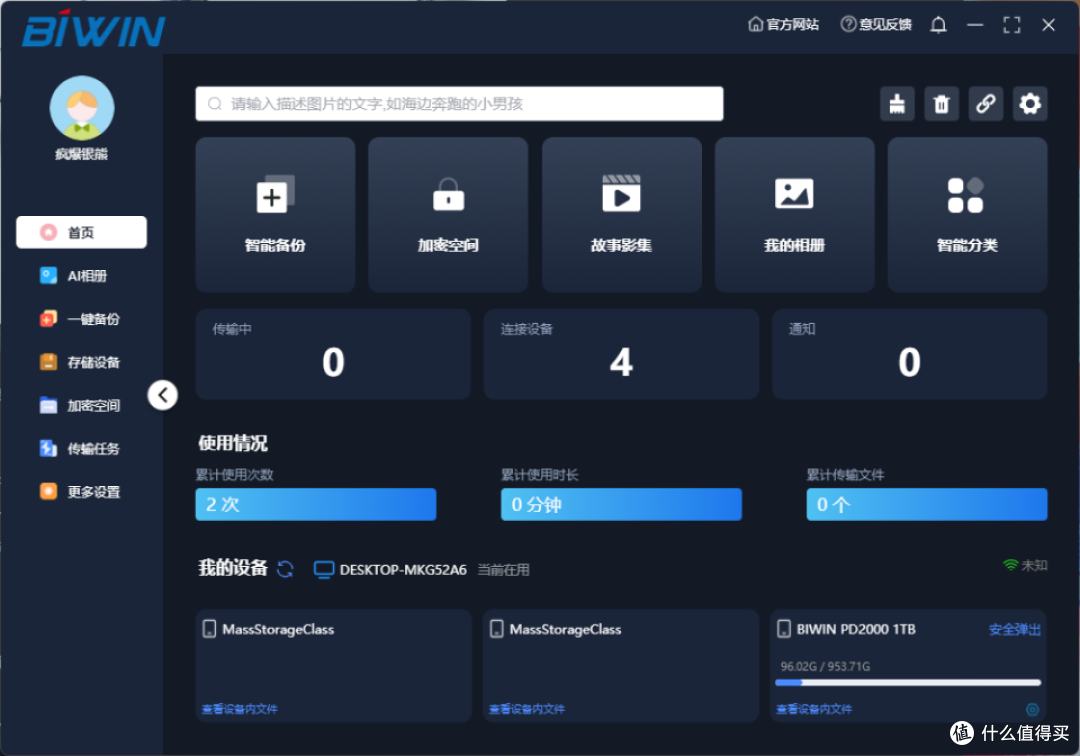This screenshot has width=1080, height=756.
Task: Click the BIWIN PD2000 storage progress bar
Action: click(908, 683)
